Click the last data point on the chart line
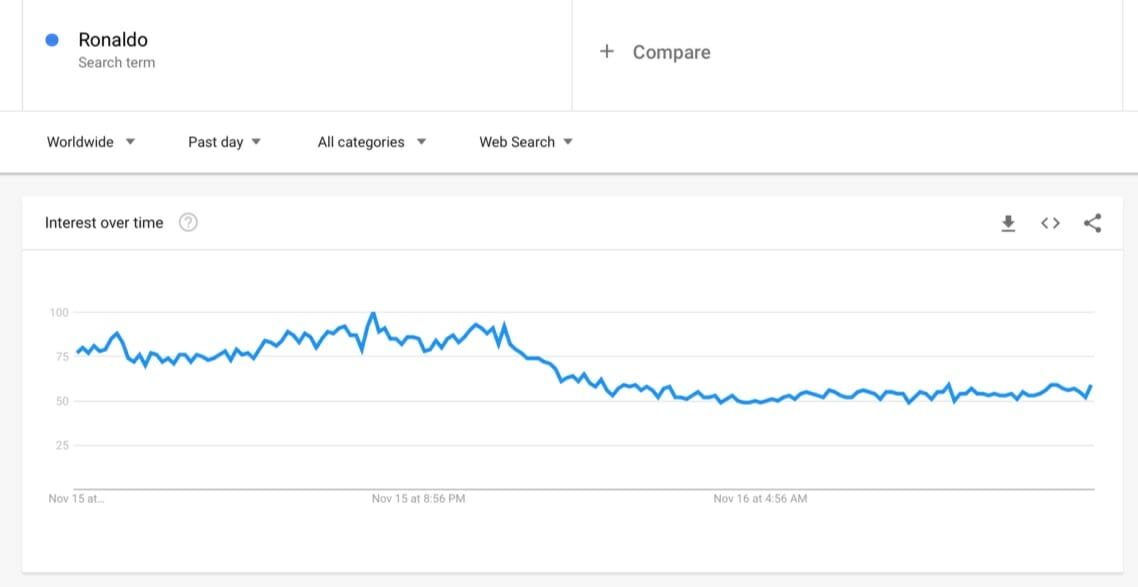This screenshot has width=1138, height=587. 1091,386
